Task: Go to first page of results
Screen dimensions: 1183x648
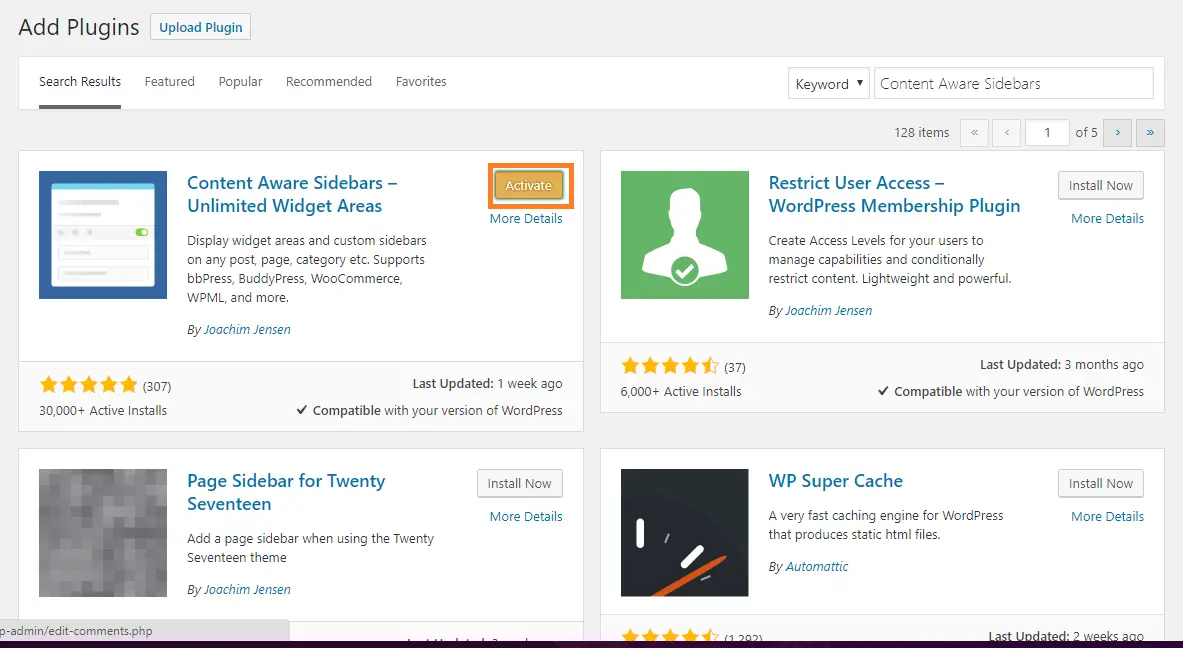Action: pyautogui.click(x=974, y=133)
